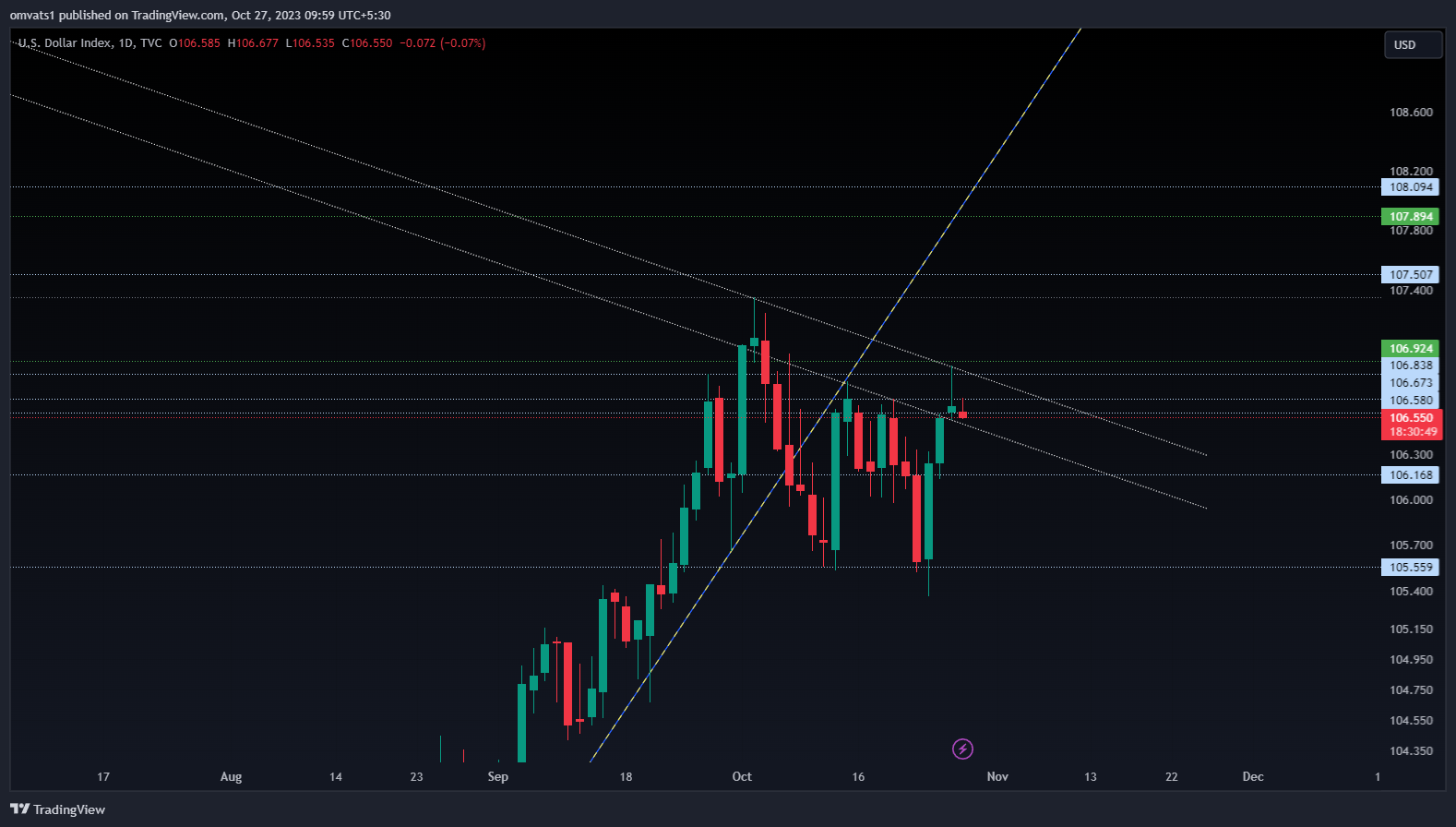Click the Dec label on time axis
Image resolution: width=1456 pixels, height=827 pixels.
(x=1253, y=776)
